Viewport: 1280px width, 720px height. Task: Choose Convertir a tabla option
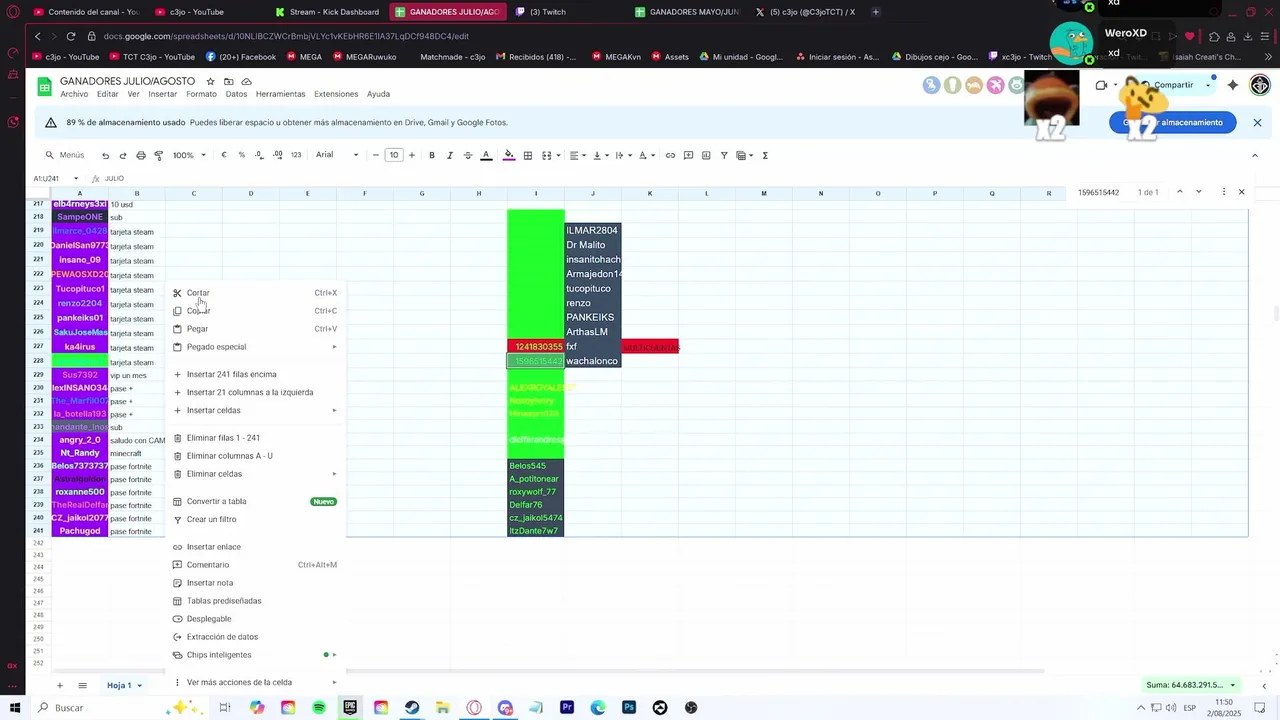255,501
